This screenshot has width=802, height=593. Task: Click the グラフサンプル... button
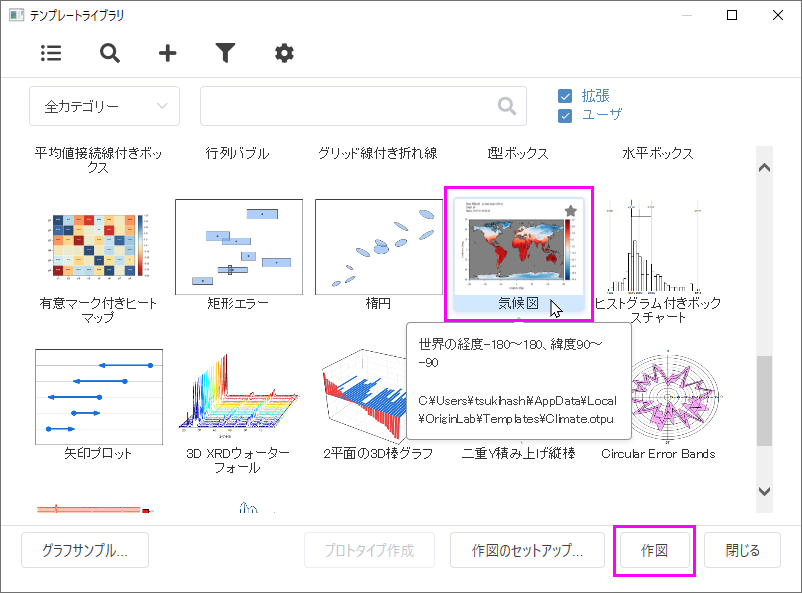[x=85, y=550]
